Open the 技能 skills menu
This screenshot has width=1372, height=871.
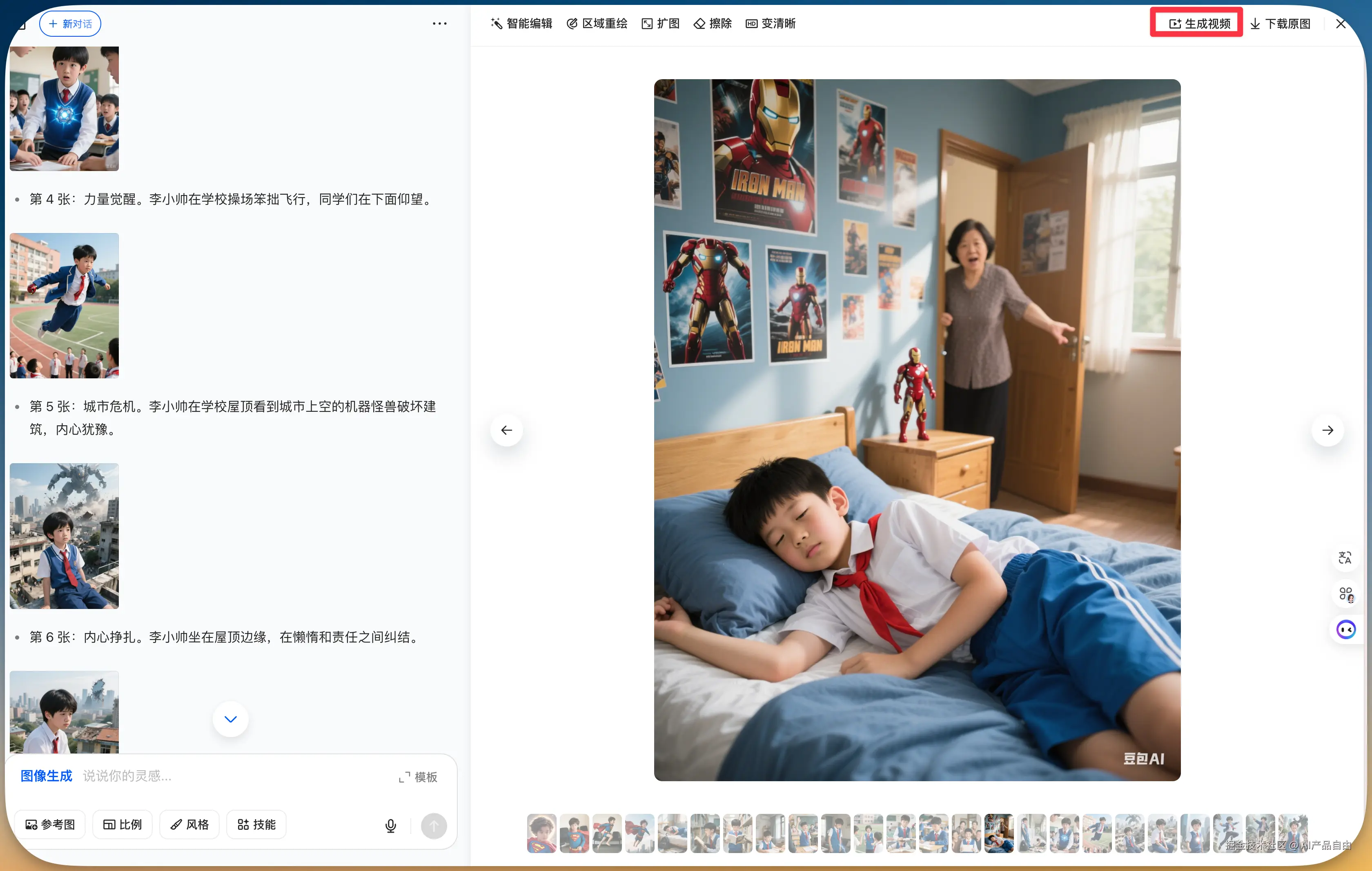coord(256,824)
